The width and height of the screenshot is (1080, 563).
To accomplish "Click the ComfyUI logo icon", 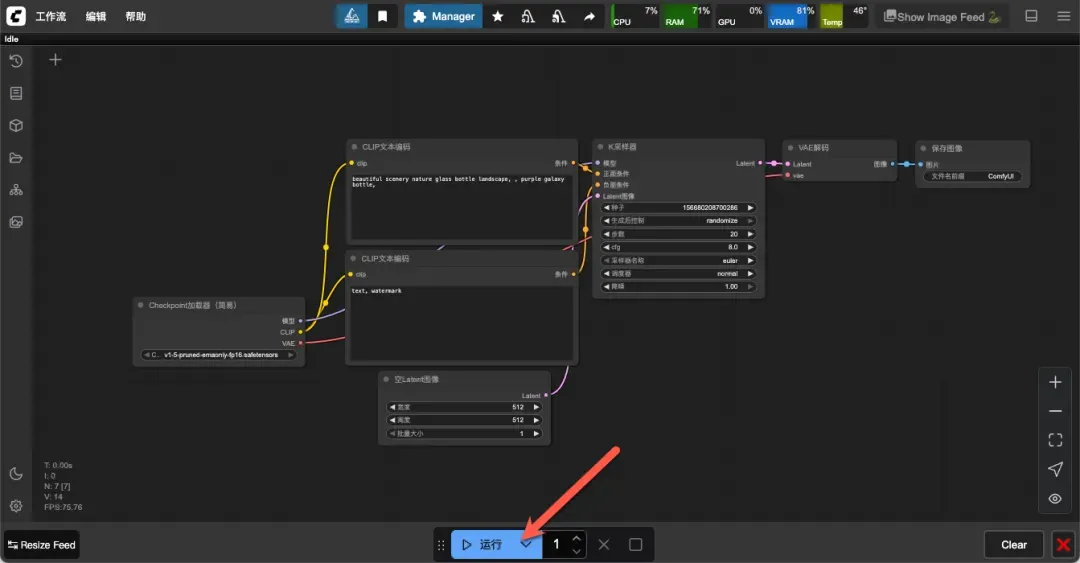I will (15, 16).
